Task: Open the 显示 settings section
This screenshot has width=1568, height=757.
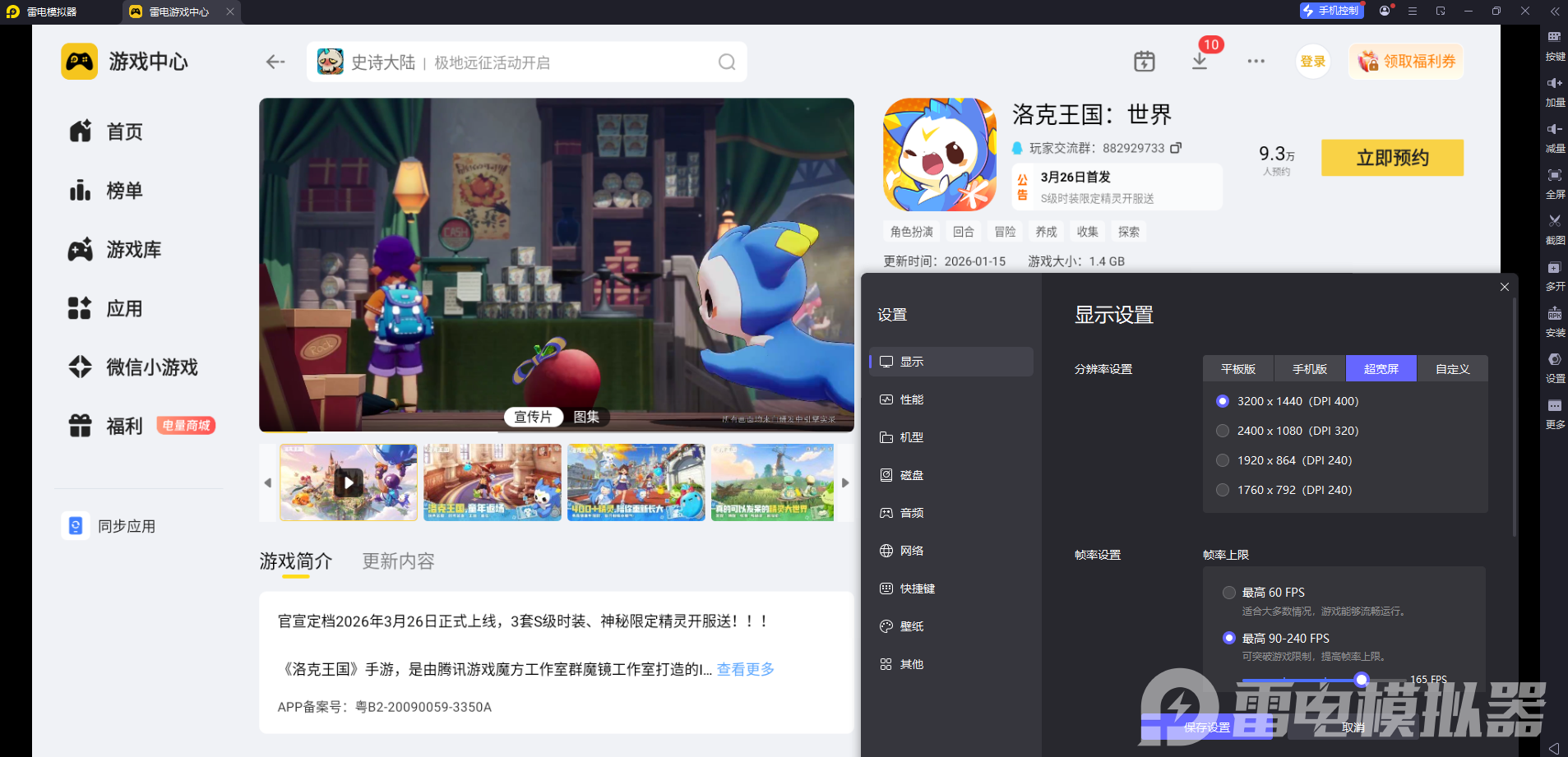Action: pyautogui.click(x=951, y=362)
